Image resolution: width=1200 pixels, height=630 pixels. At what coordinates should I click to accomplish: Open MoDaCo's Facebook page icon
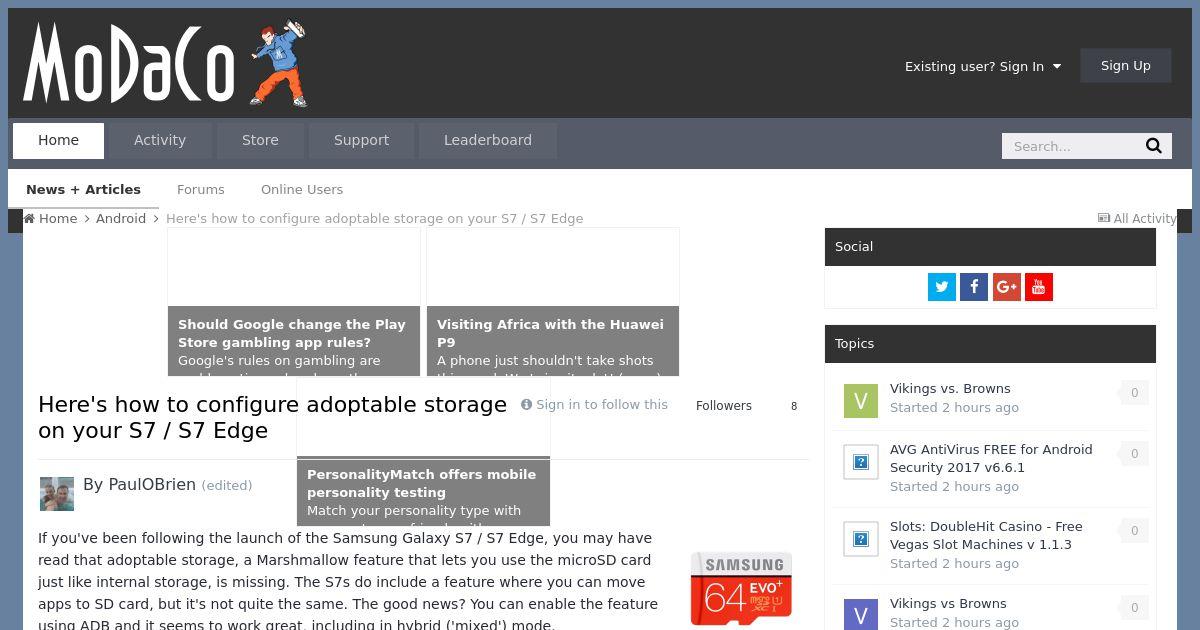[974, 287]
